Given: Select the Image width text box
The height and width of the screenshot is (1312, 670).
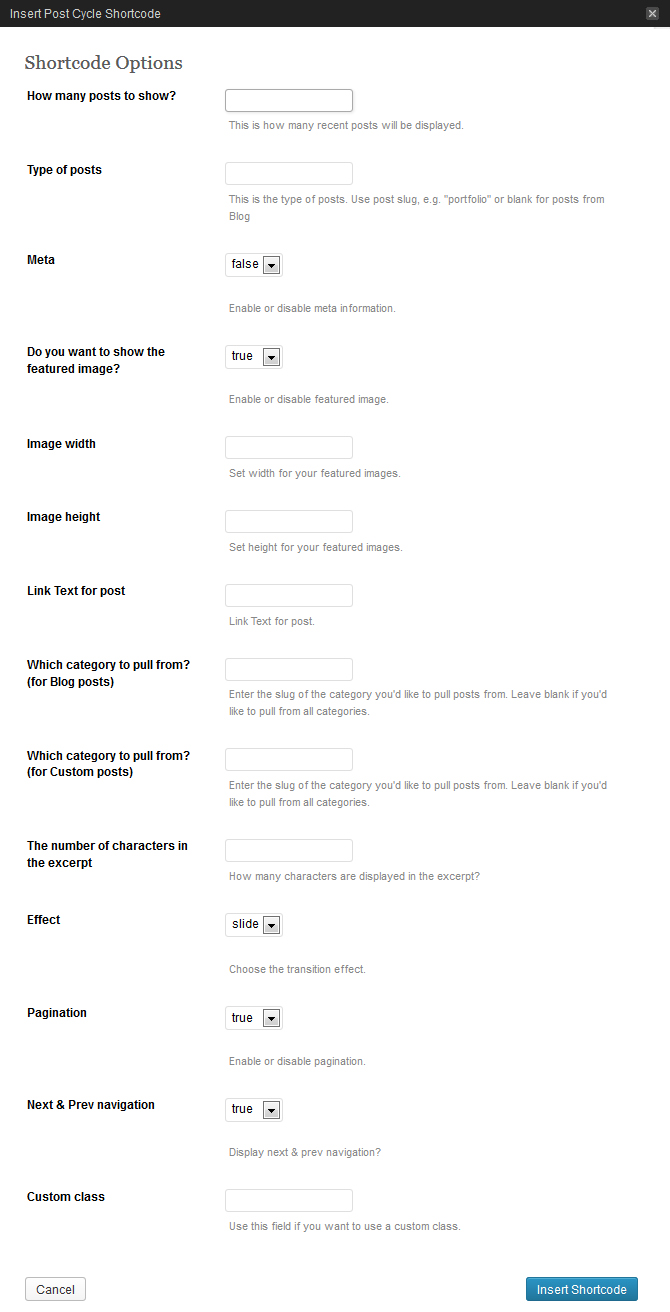Looking at the screenshot, I should pyautogui.click(x=289, y=447).
